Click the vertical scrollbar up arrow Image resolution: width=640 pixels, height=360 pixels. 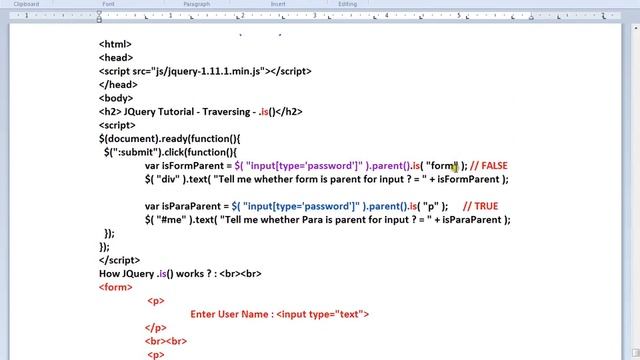[x=636, y=28]
